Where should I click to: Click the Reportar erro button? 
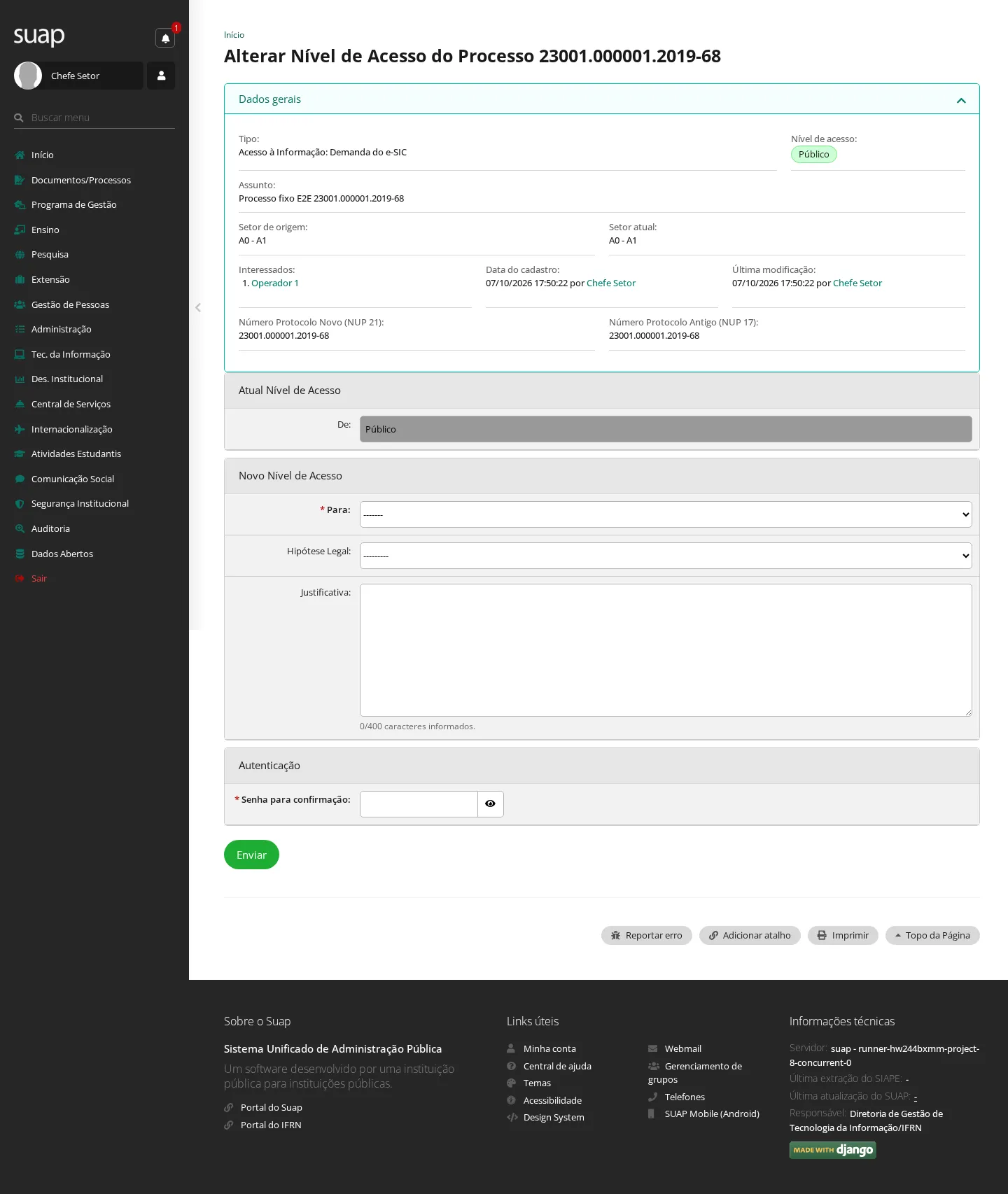coord(646,935)
